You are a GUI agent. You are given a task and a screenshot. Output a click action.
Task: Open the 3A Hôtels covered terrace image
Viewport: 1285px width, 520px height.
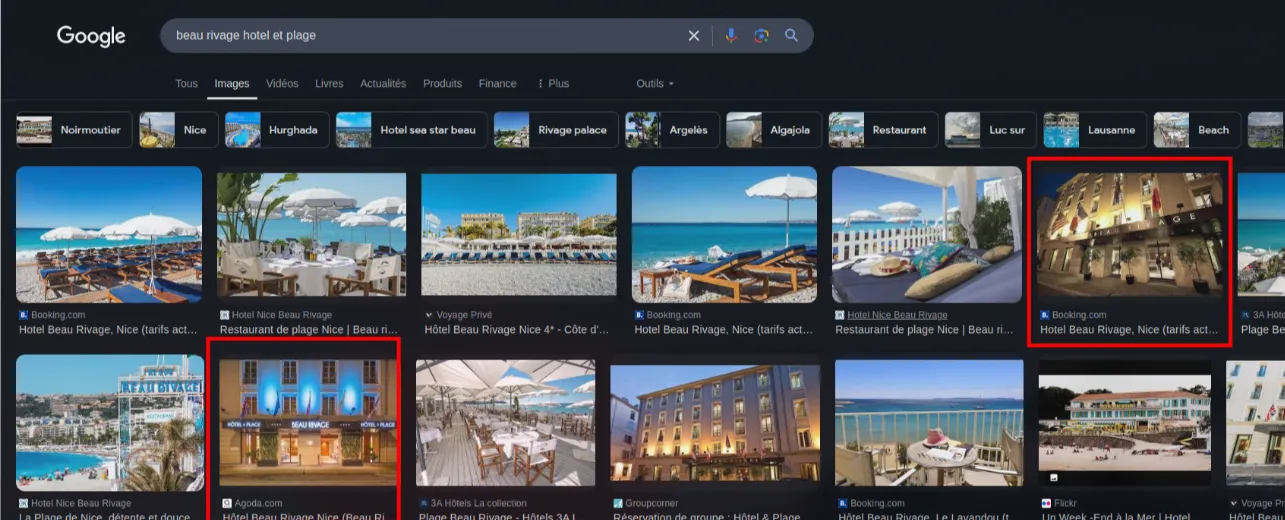coord(506,423)
